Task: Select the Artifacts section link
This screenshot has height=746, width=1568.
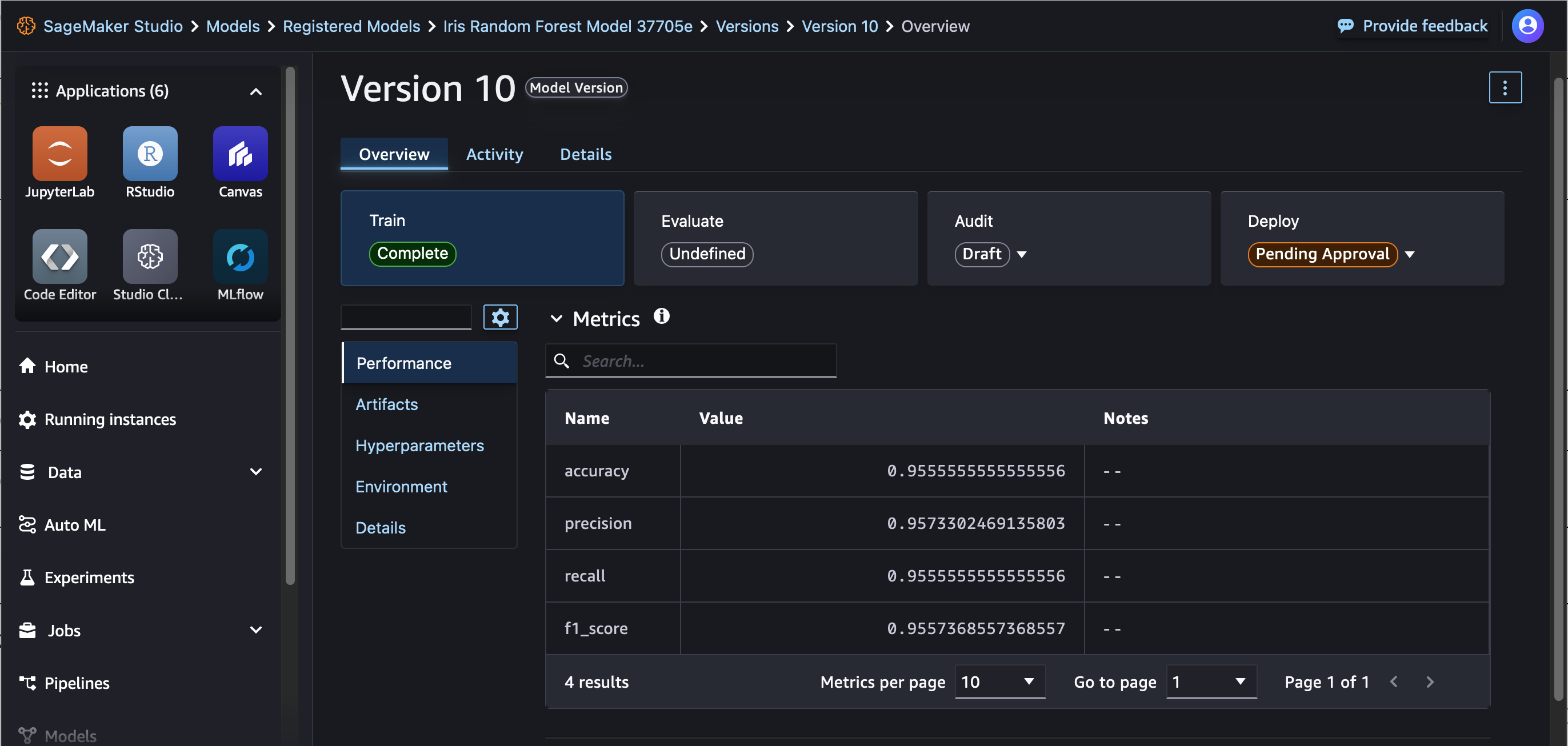Action: pyautogui.click(x=387, y=405)
